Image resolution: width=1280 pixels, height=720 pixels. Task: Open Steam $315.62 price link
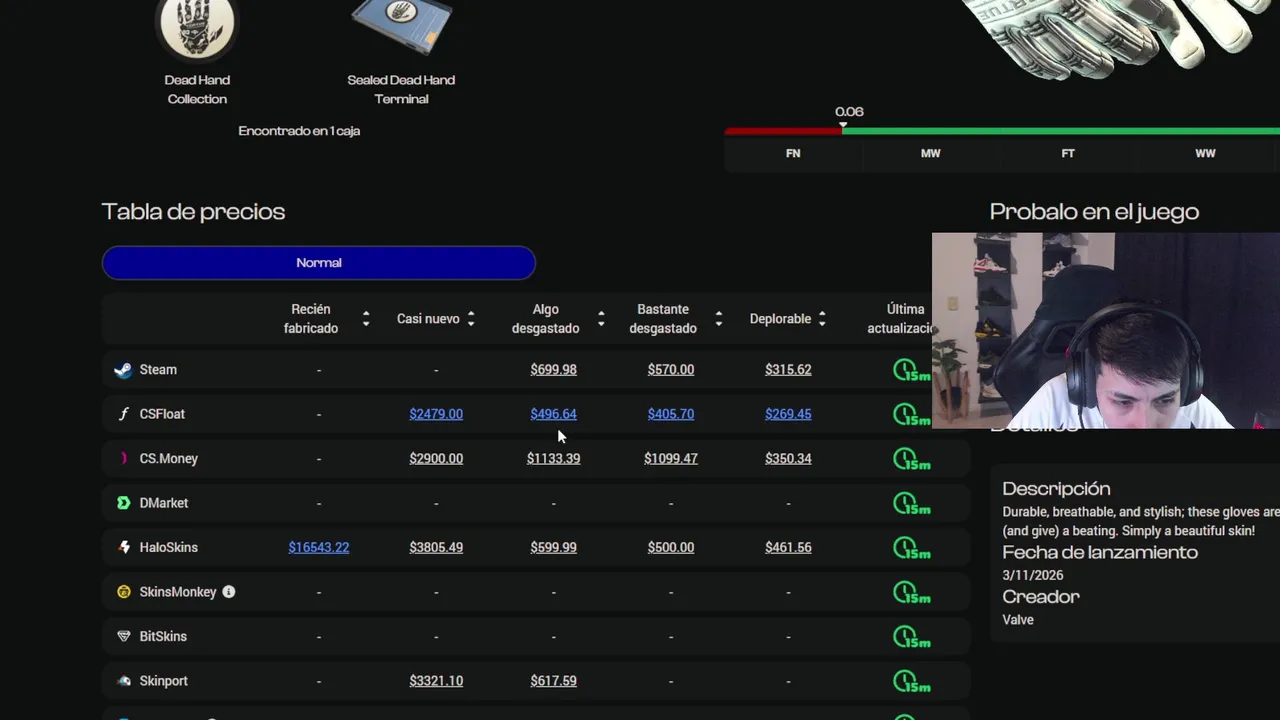(x=788, y=370)
